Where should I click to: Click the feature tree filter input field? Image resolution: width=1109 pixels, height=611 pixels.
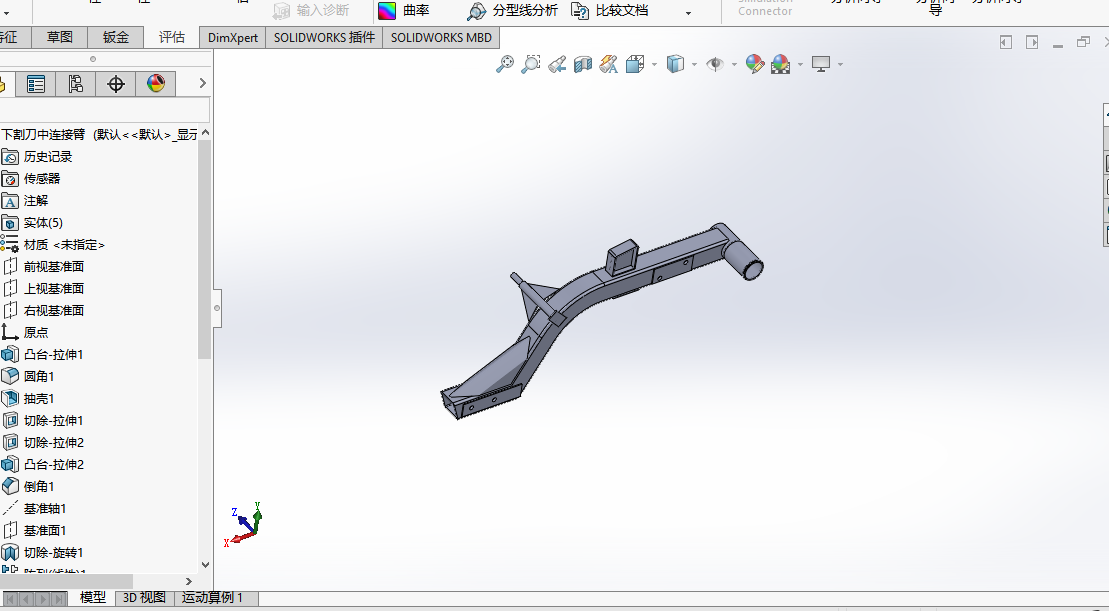pyautogui.click(x=105, y=110)
